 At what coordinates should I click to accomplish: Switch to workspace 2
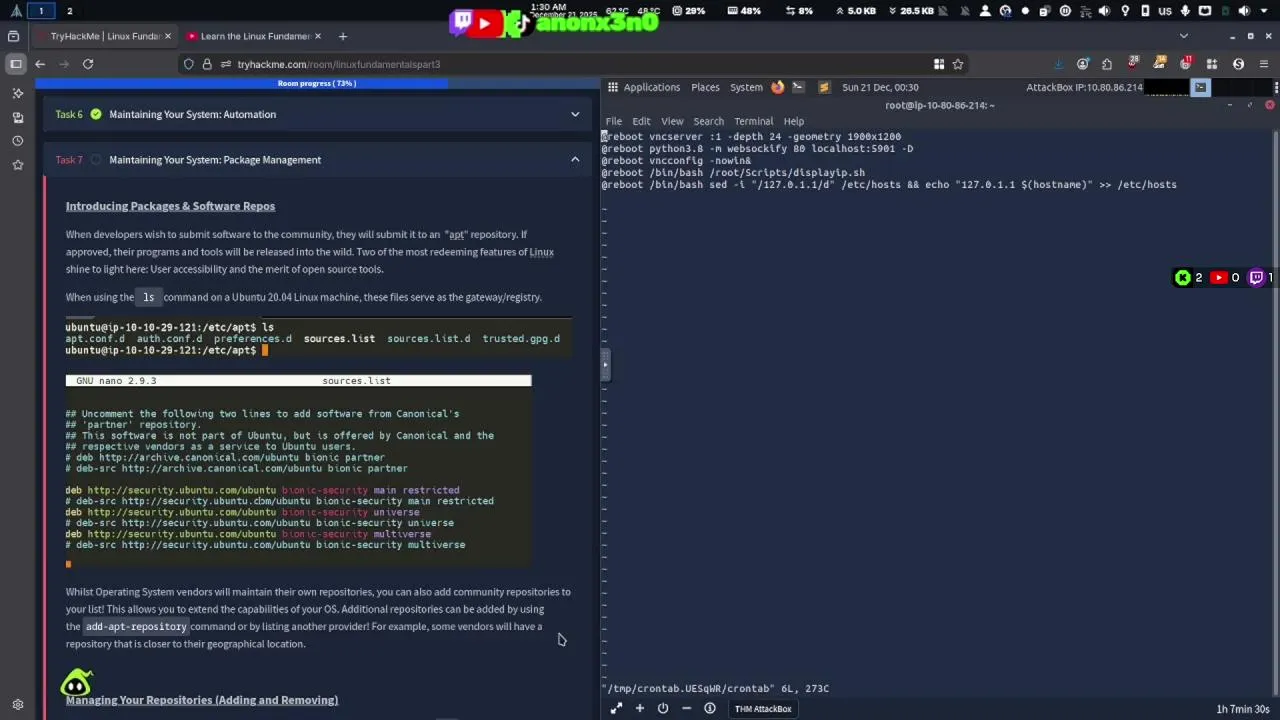point(69,11)
